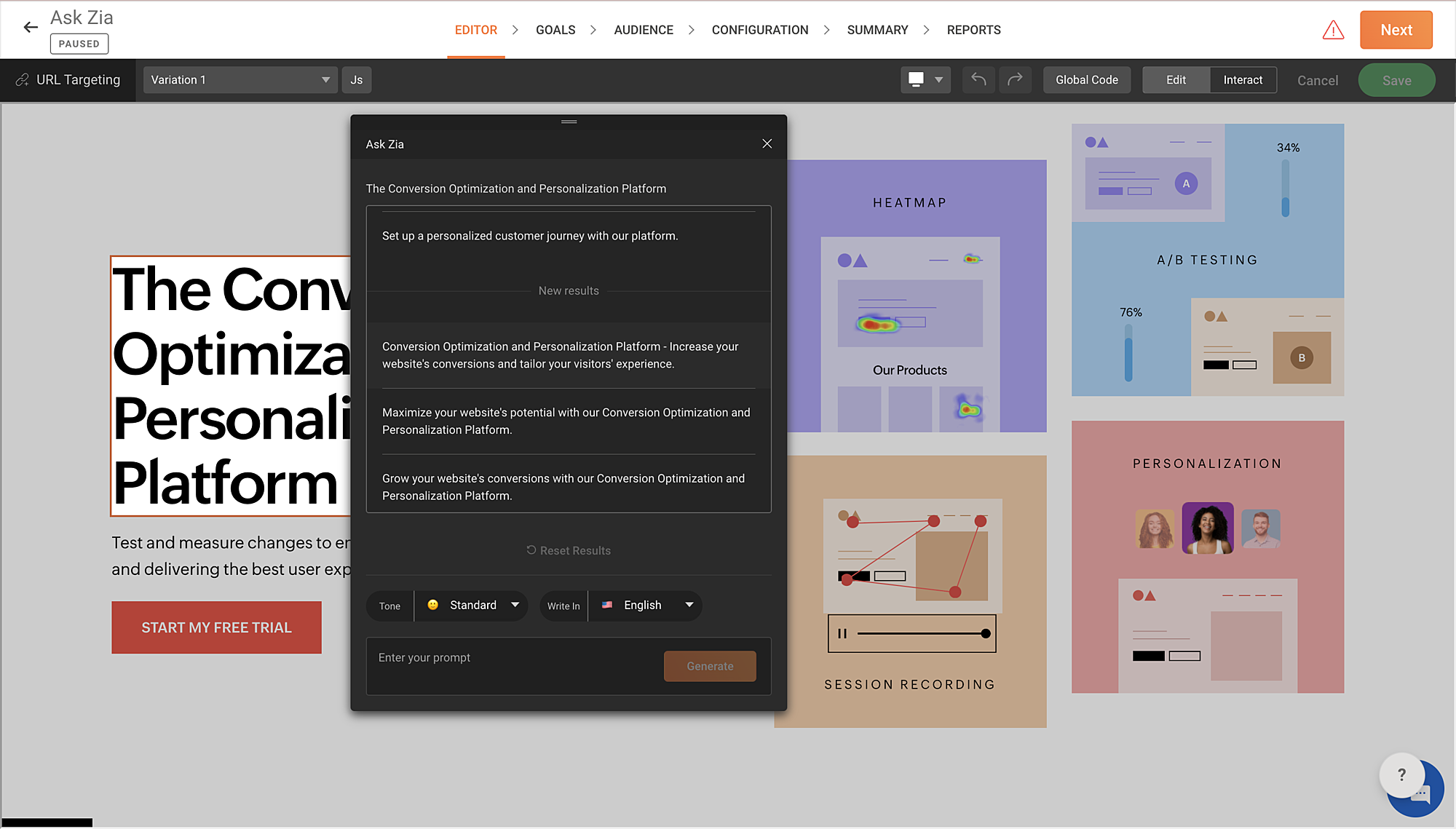Click the orange Next button

click(x=1396, y=30)
